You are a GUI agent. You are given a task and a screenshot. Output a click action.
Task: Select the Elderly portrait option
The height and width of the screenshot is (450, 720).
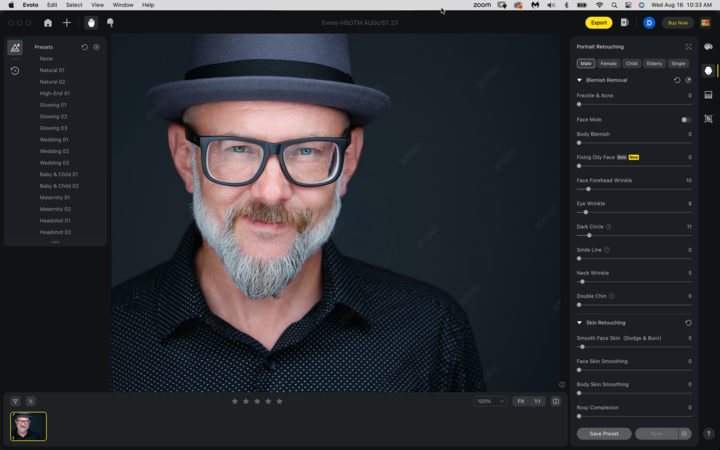coord(654,63)
